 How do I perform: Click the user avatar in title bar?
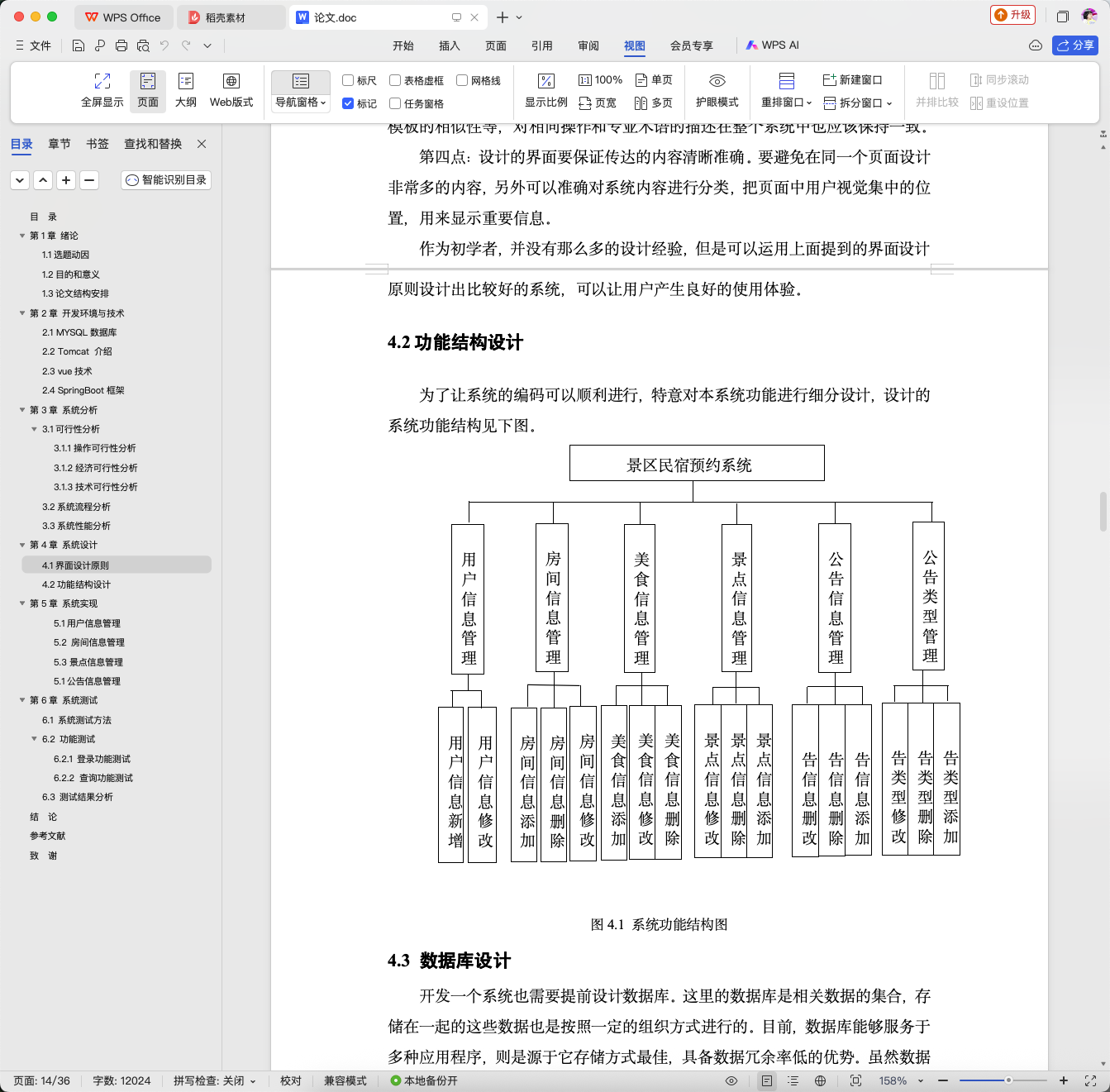[1089, 16]
